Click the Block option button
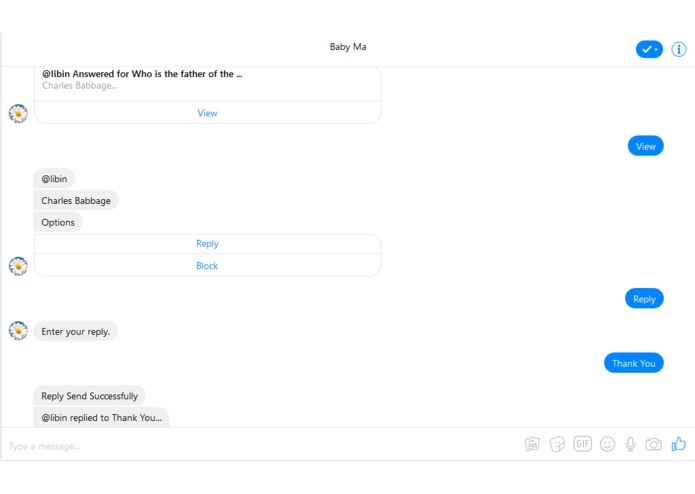Screen dimensions: 695x494 coord(207,266)
